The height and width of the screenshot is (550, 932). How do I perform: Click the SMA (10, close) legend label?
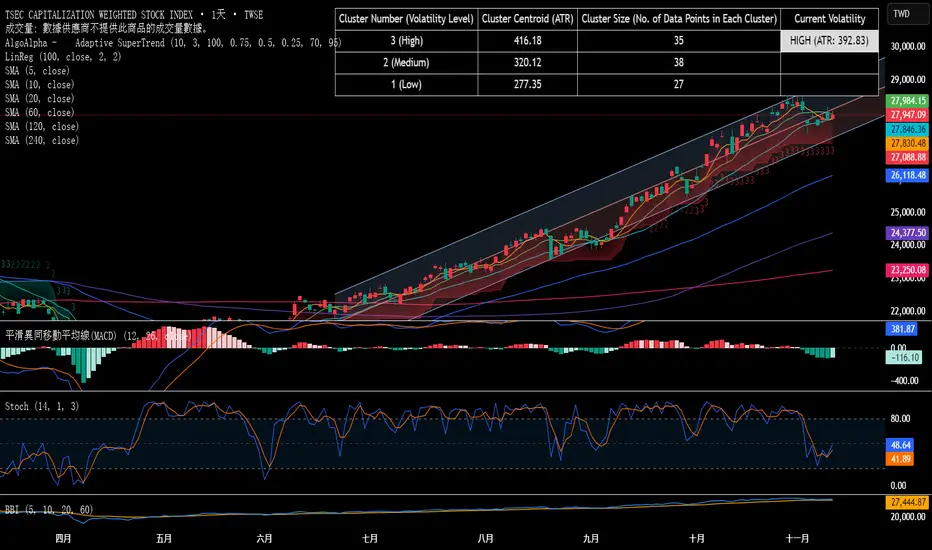pos(40,85)
